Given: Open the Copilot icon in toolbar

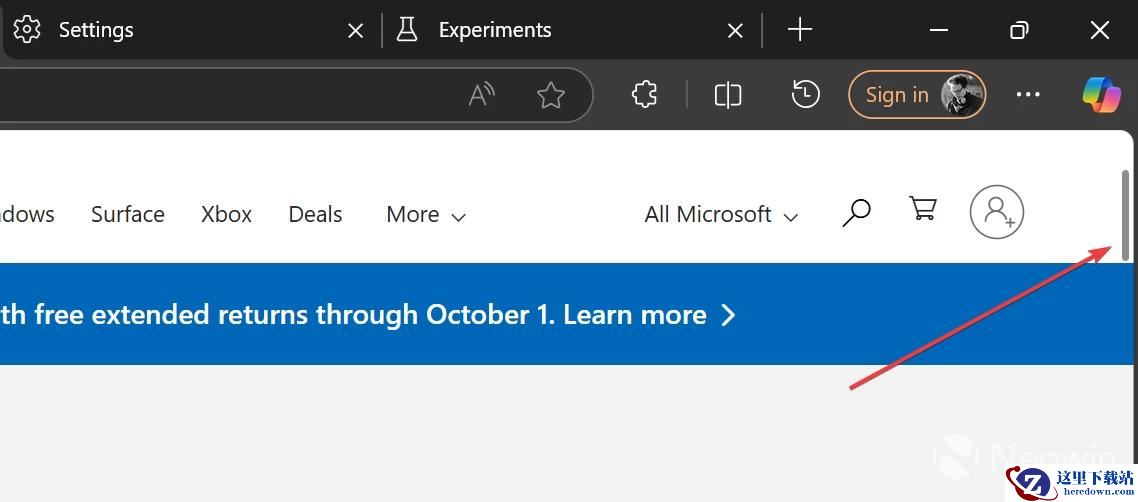Looking at the screenshot, I should click(x=1102, y=94).
